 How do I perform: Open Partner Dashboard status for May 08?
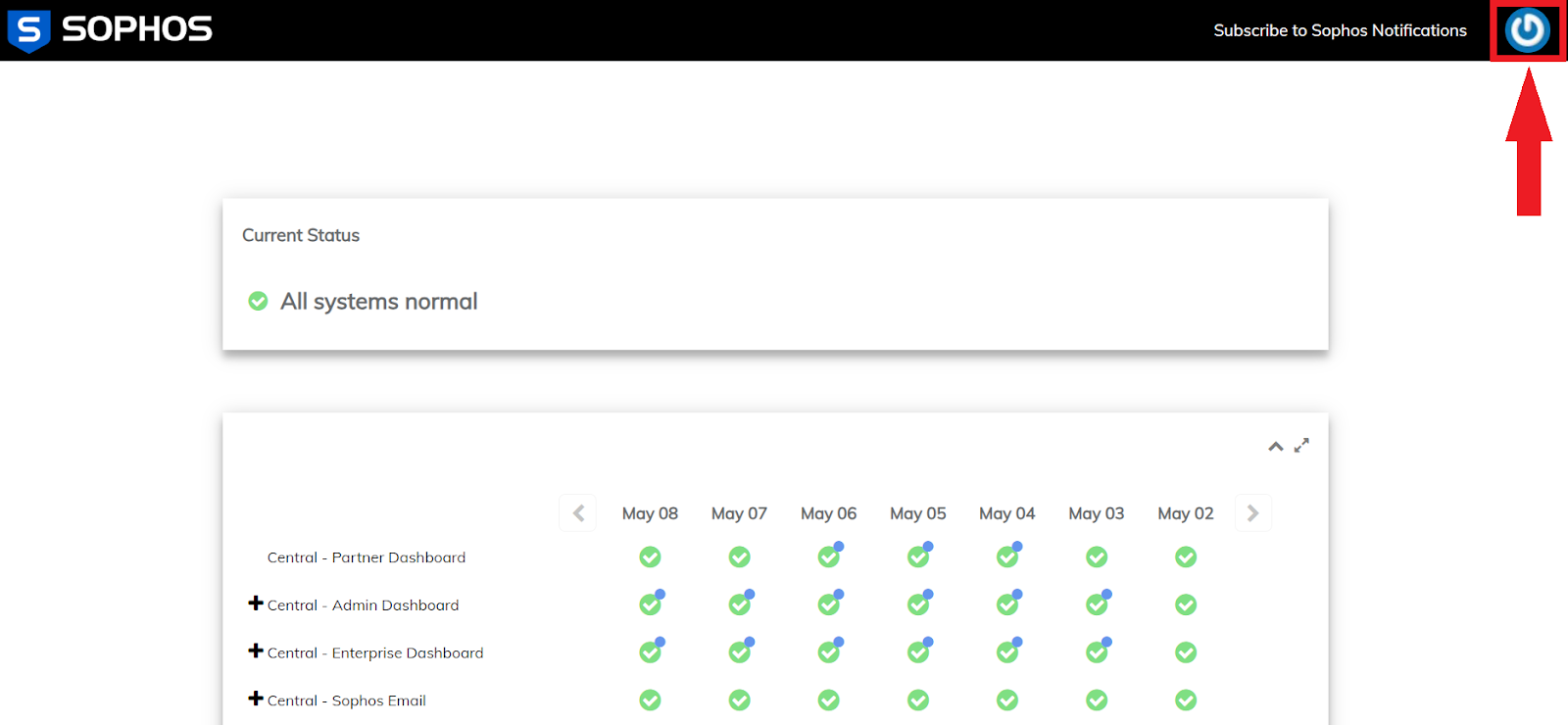[650, 557]
